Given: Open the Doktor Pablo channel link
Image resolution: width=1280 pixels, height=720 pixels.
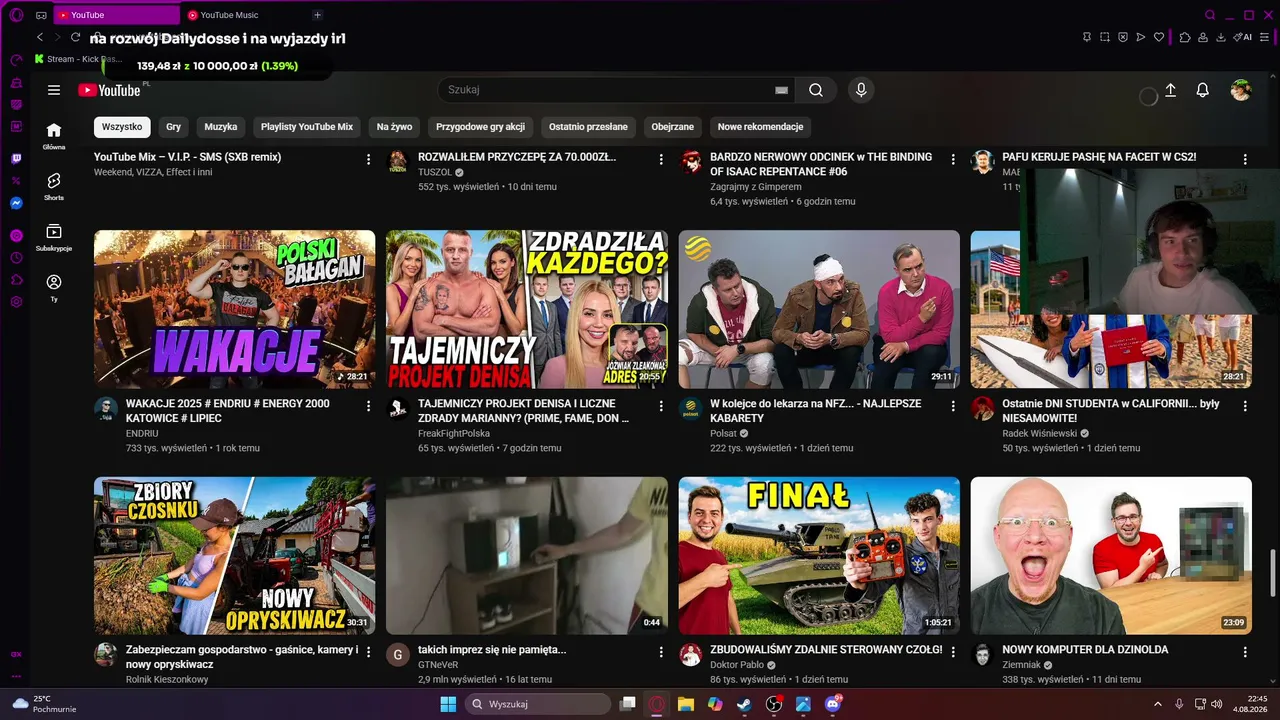Looking at the screenshot, I should [x=737, y=665].
